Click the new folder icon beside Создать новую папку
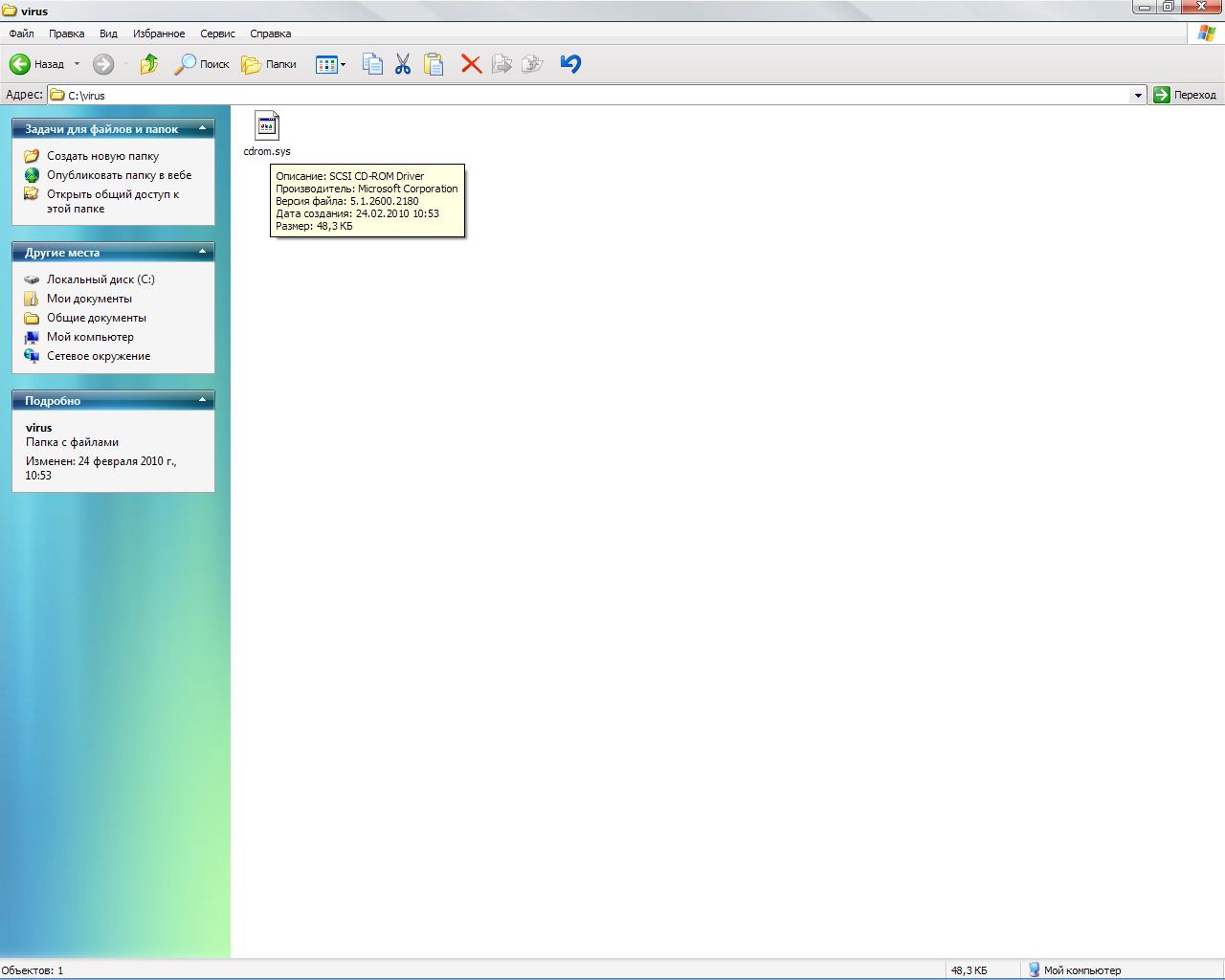 (32, 156)
